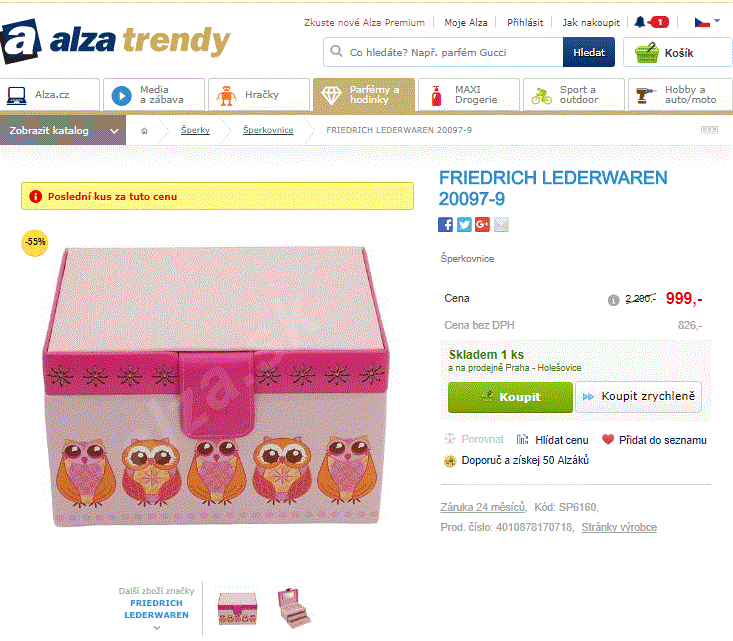Toggle Porovnat to compare product

[474, 439]
